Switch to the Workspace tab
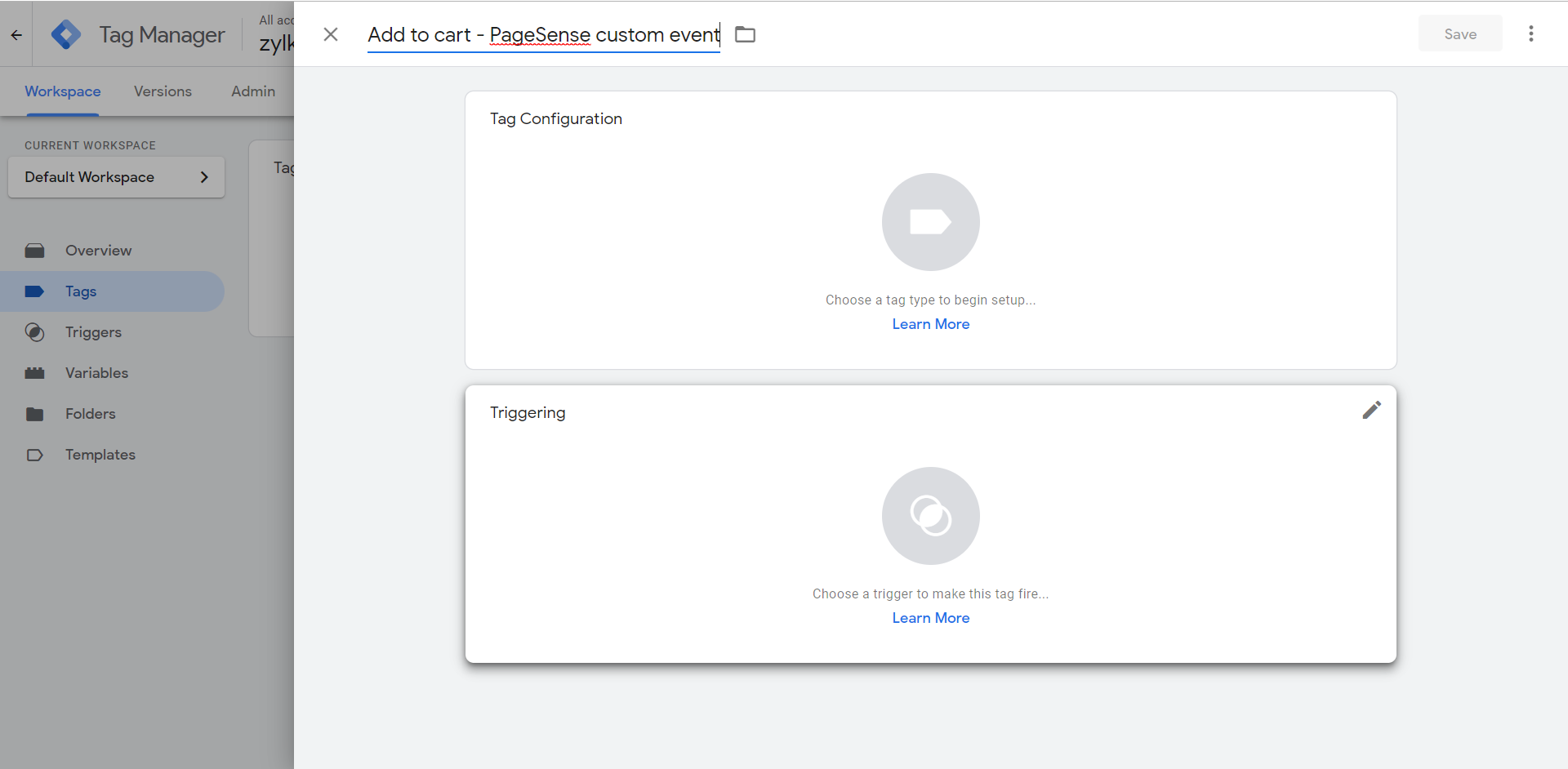Image resolution: width=1568 pixels, height=769 pixels. tap(63, 91)
